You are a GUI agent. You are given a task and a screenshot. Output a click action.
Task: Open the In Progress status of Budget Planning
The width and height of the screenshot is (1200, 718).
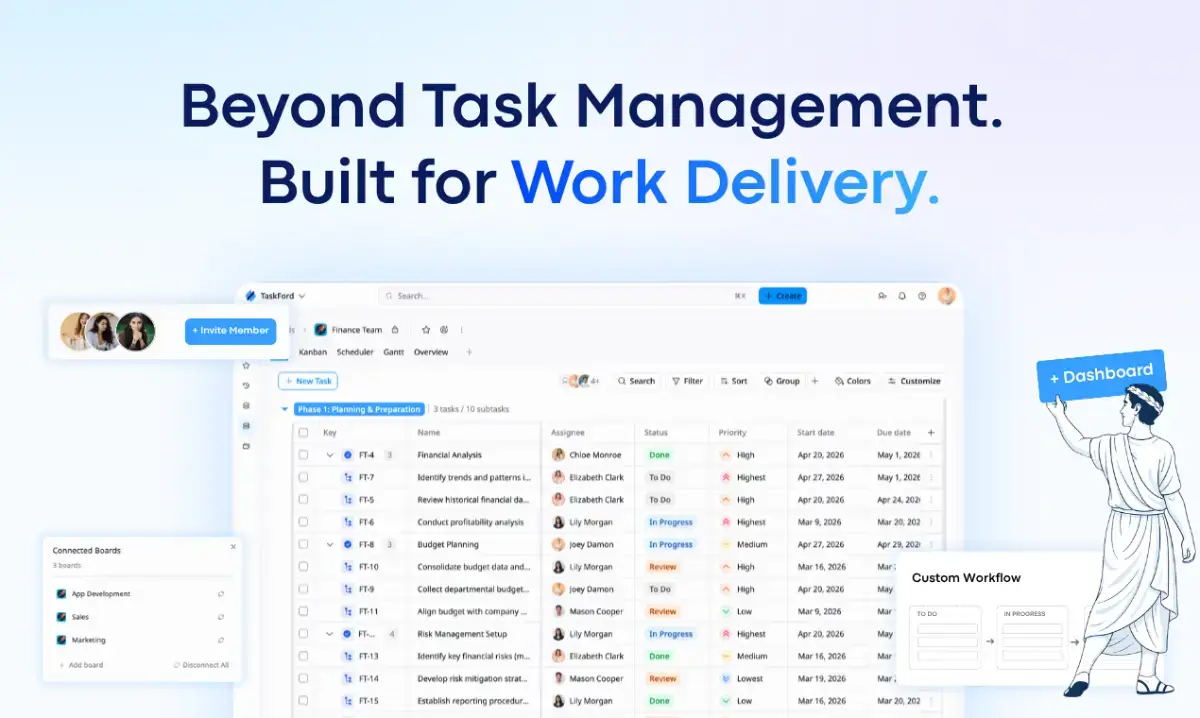[671, 545]
